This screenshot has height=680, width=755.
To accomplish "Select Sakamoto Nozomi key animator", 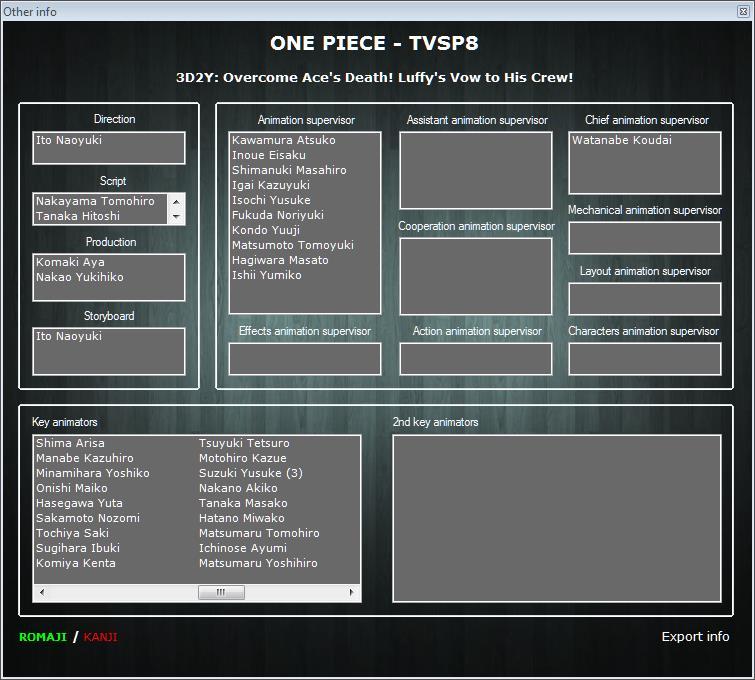I will (88, 518).
